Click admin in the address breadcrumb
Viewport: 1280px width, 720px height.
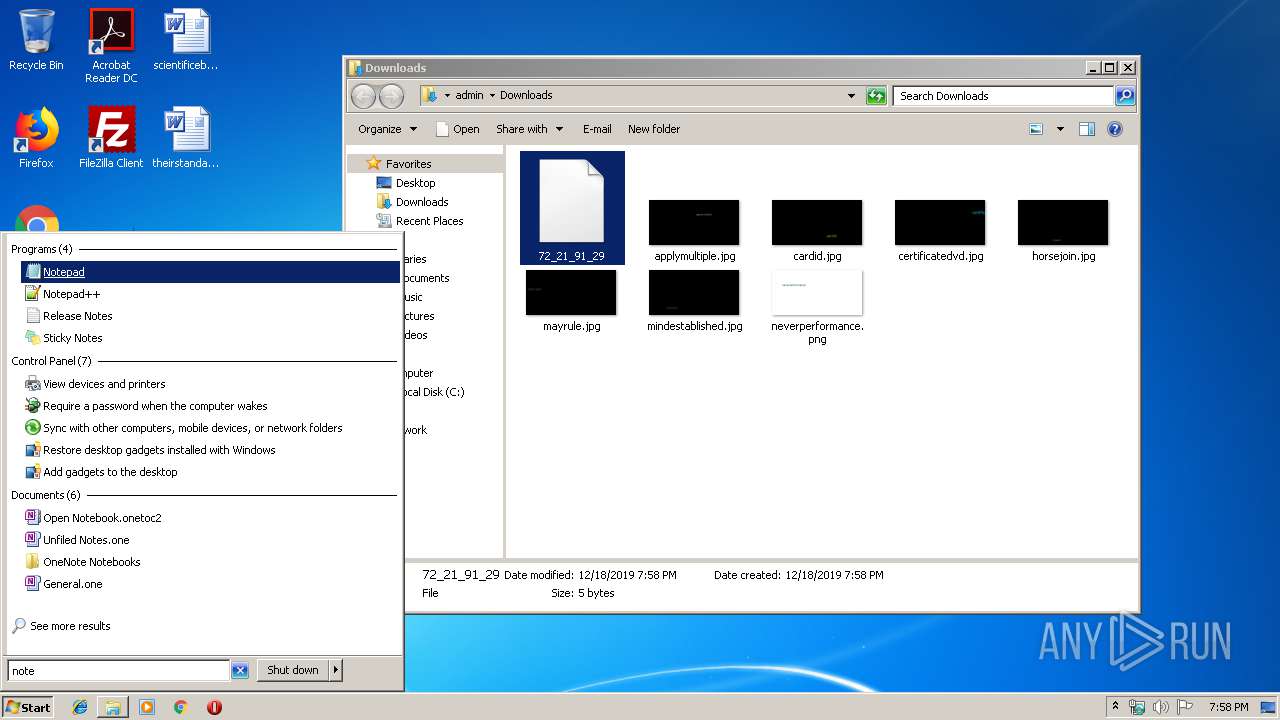[469, 96]
